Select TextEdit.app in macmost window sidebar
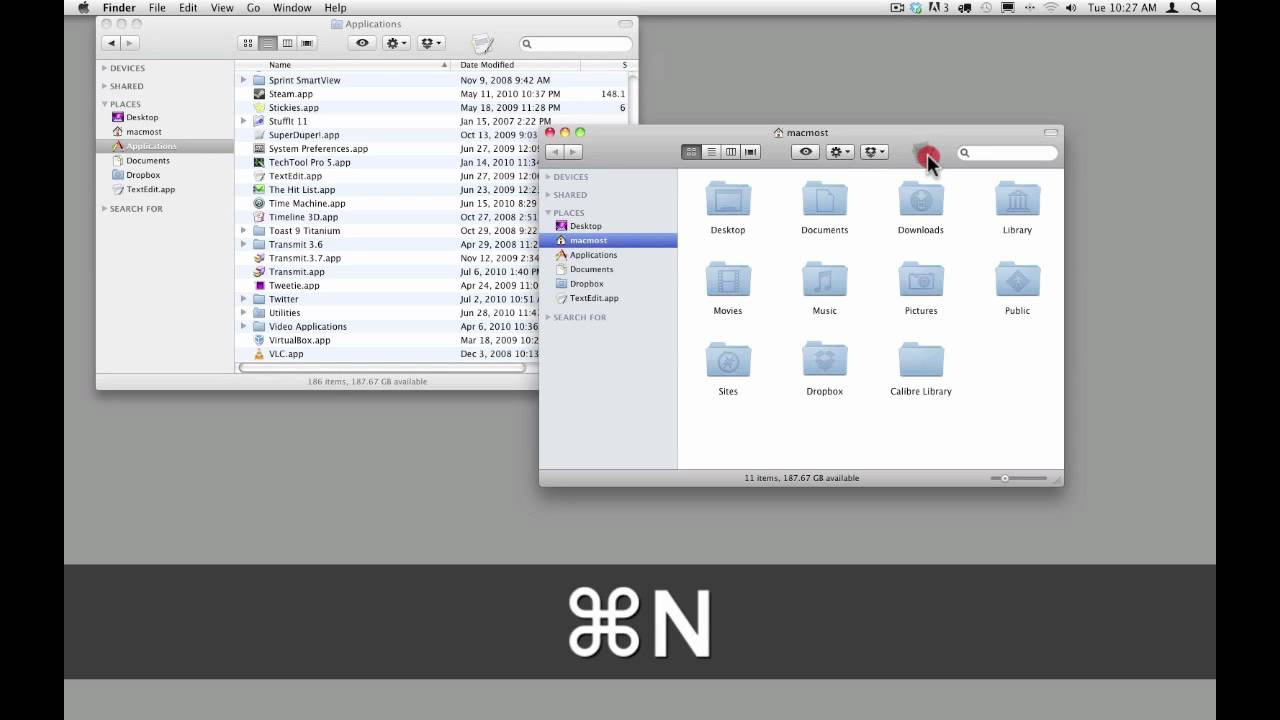This screenshot has width=1280, height=720. 594,298
